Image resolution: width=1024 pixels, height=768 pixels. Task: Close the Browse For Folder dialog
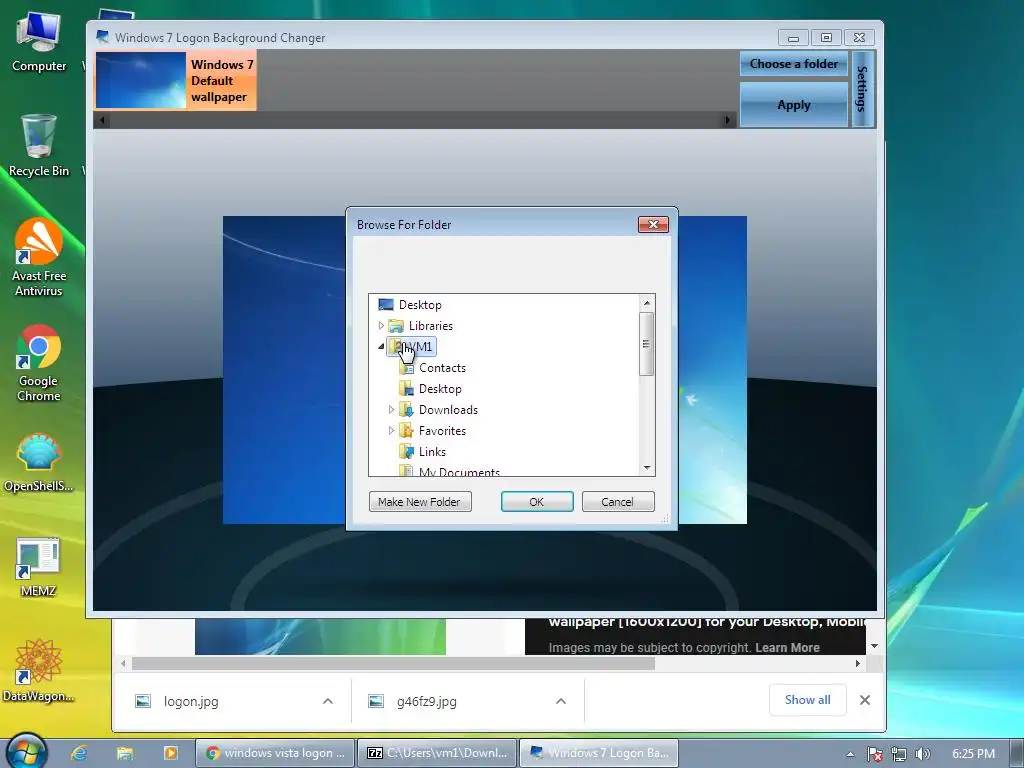(x=653, y=225)
